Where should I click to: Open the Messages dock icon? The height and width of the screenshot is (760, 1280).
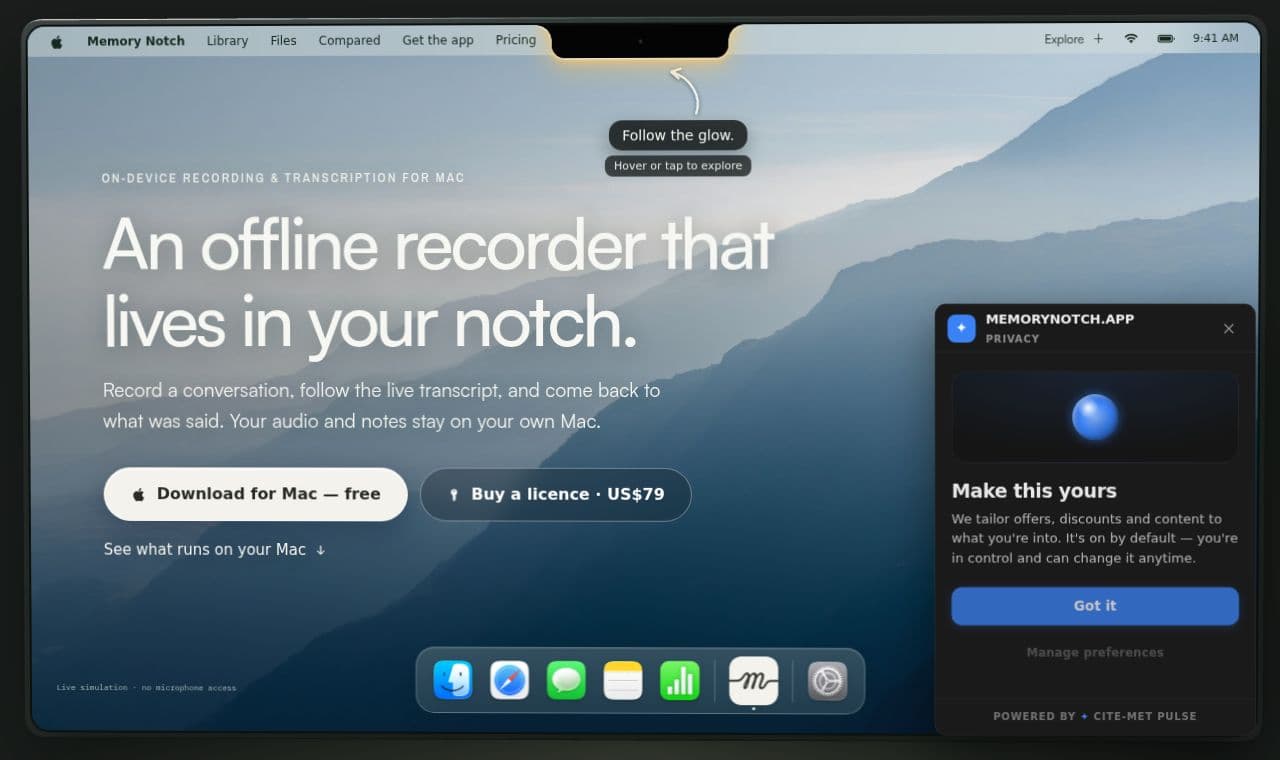tap(566, 681)
